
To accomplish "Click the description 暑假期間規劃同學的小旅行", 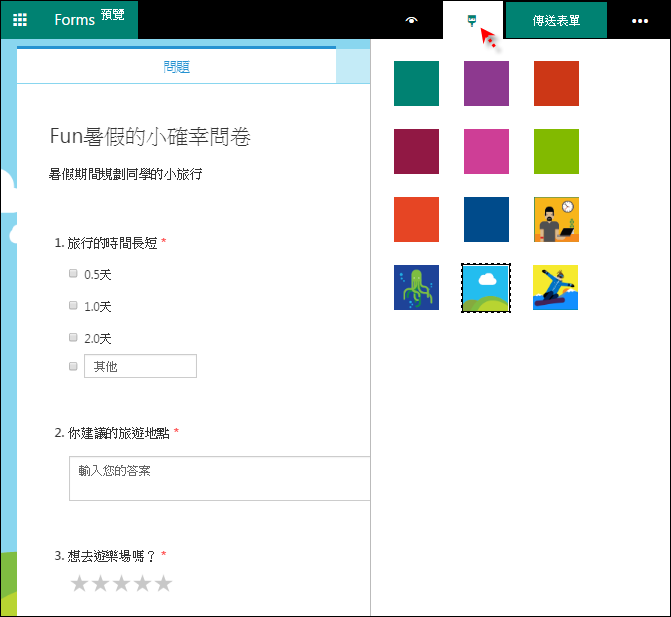I will [125, 174].
